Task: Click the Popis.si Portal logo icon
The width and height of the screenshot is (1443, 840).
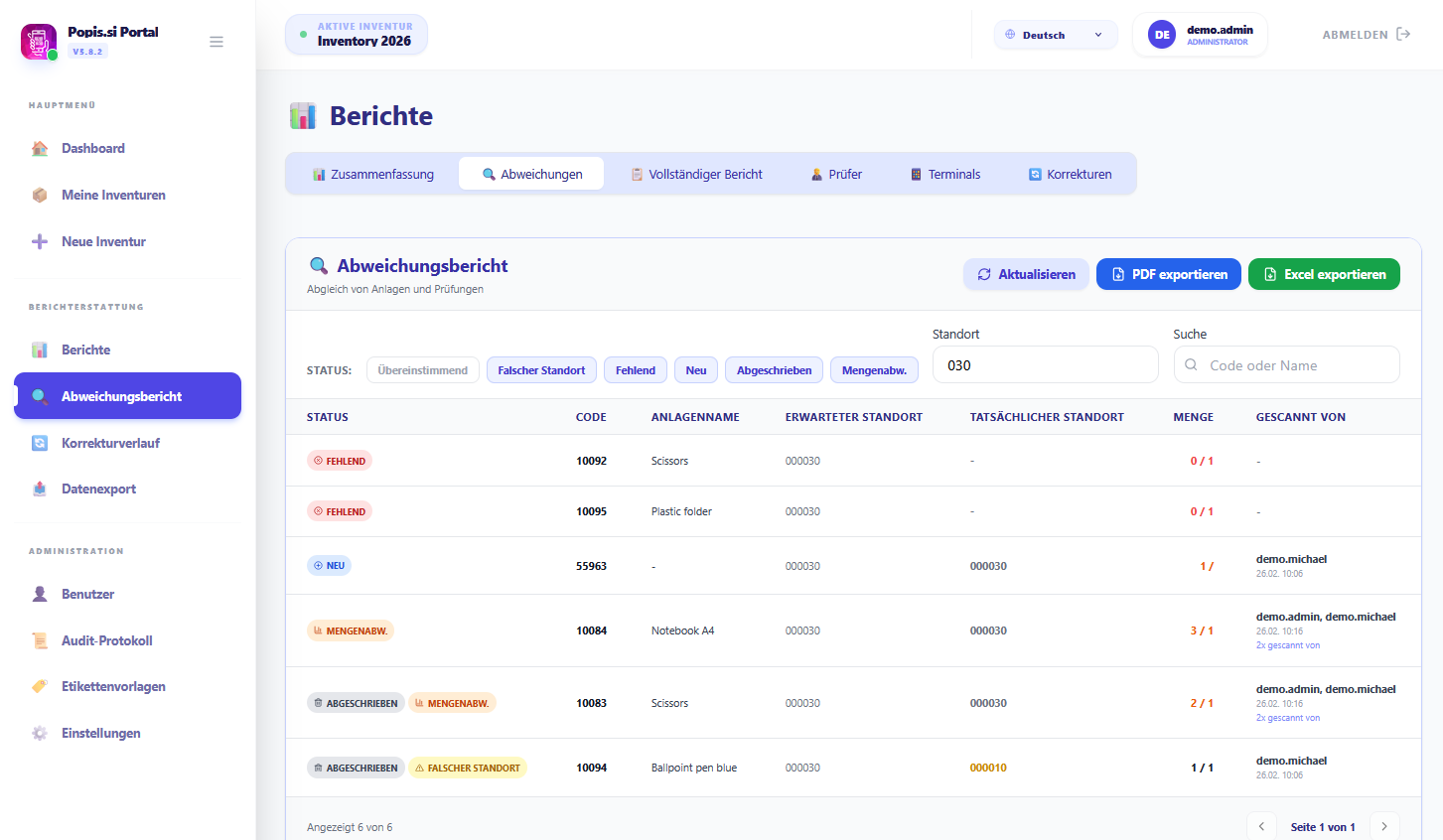Action: pos(39,42)
